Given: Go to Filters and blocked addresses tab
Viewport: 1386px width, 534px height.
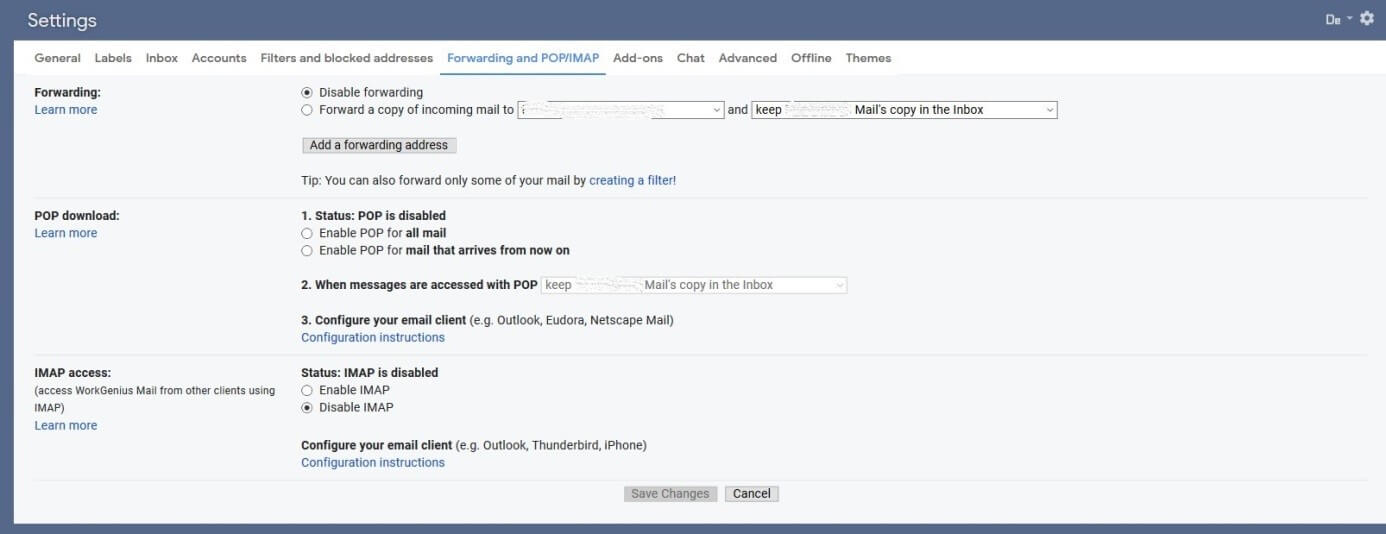Looking at the screenshot, I should pos(347,58).
